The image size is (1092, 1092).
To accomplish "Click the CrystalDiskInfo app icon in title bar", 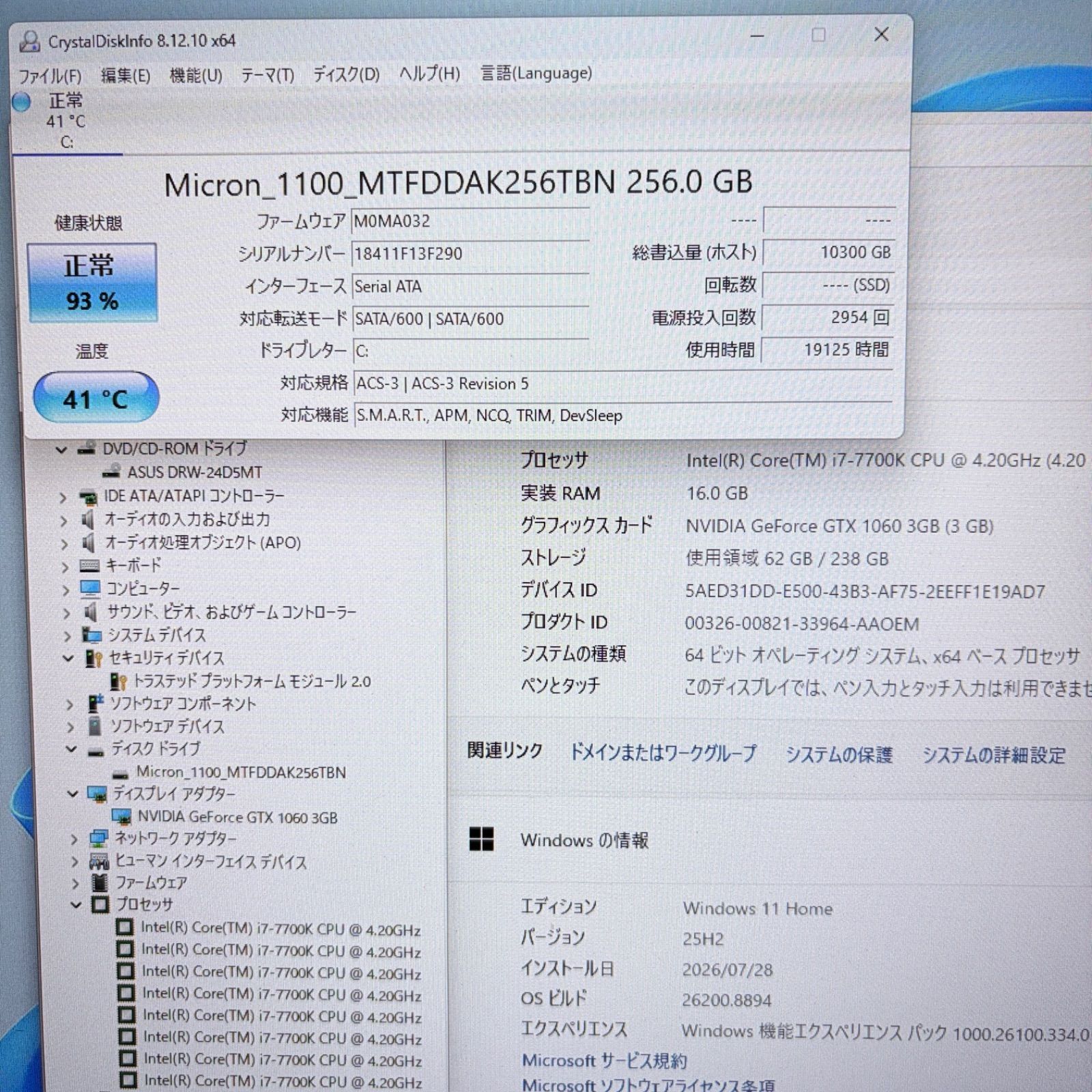I will pos(29,42).
